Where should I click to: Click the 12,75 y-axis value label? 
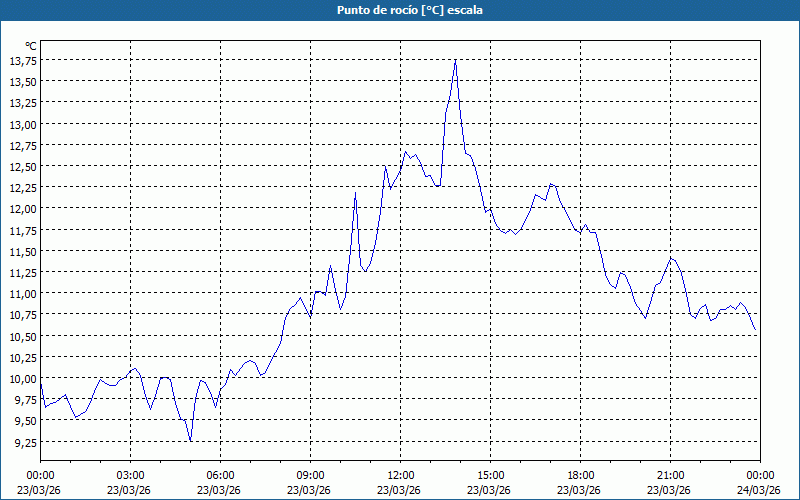[23, 145]
